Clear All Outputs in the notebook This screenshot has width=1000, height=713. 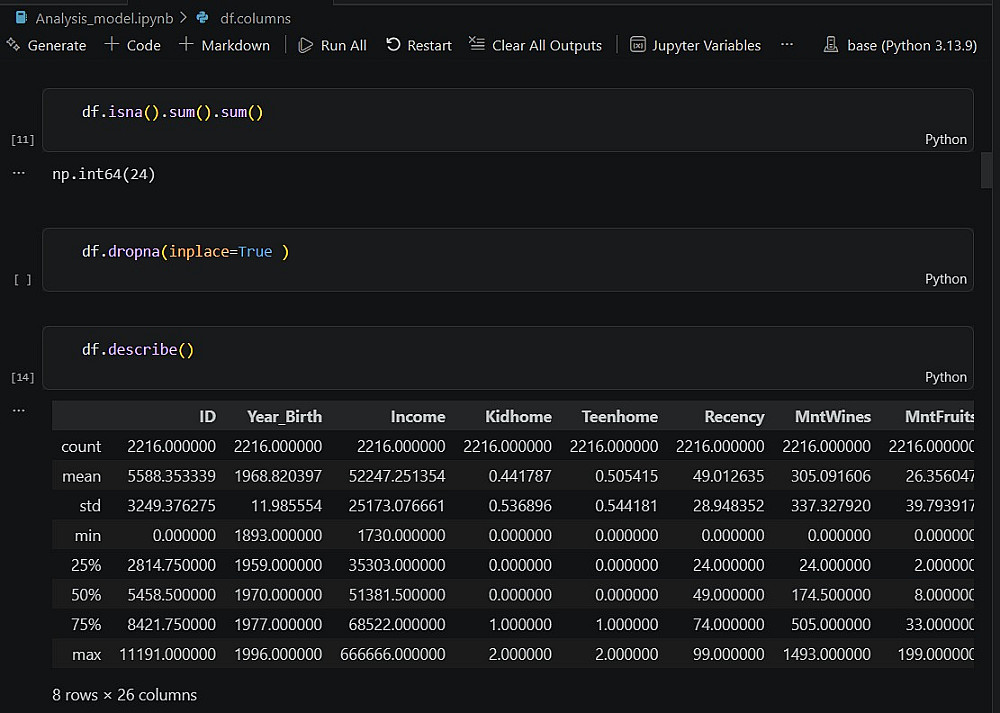(x=535, y=45)
